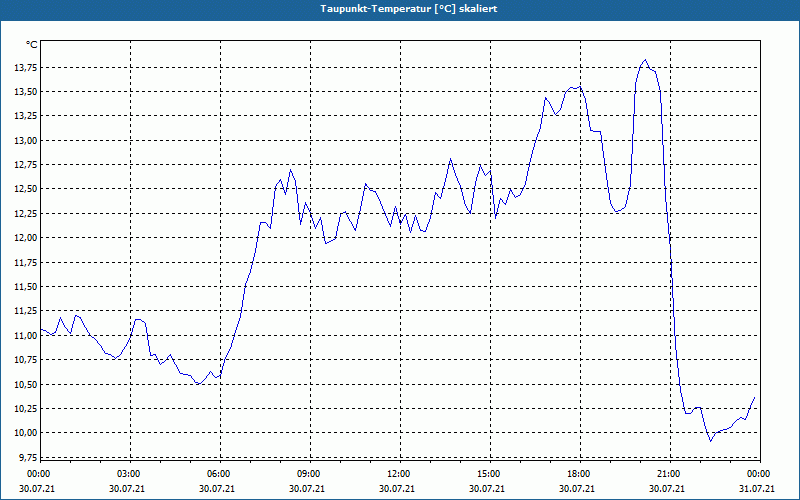Click the 12:00 x-axis time label
The height and width of the screenshot is (500, 800).
tap(400, 474)
